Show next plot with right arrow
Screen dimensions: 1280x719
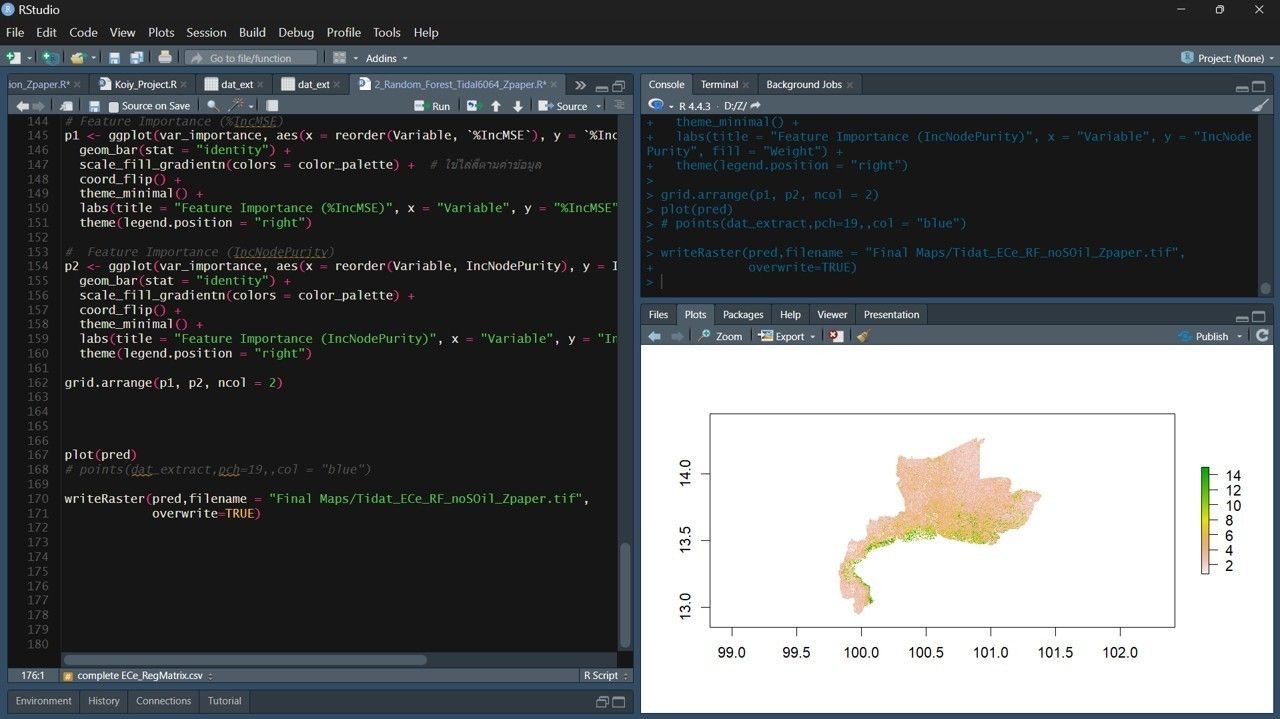(x=677, y=336)
